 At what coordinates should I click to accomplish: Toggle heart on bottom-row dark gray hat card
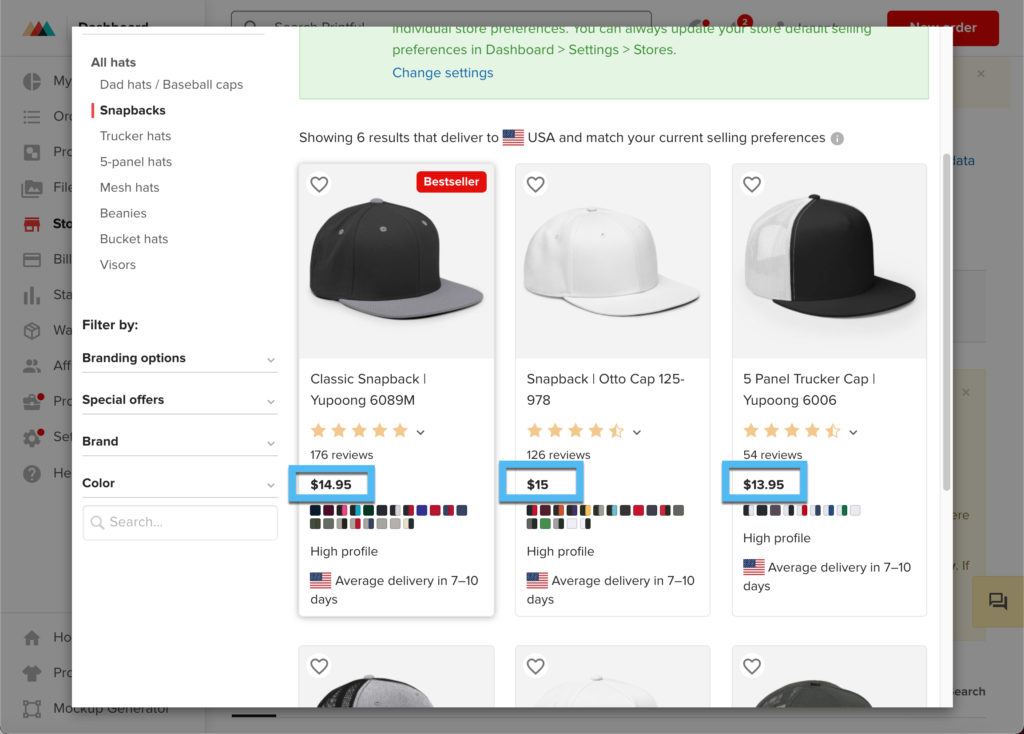[x=752, y=666]
